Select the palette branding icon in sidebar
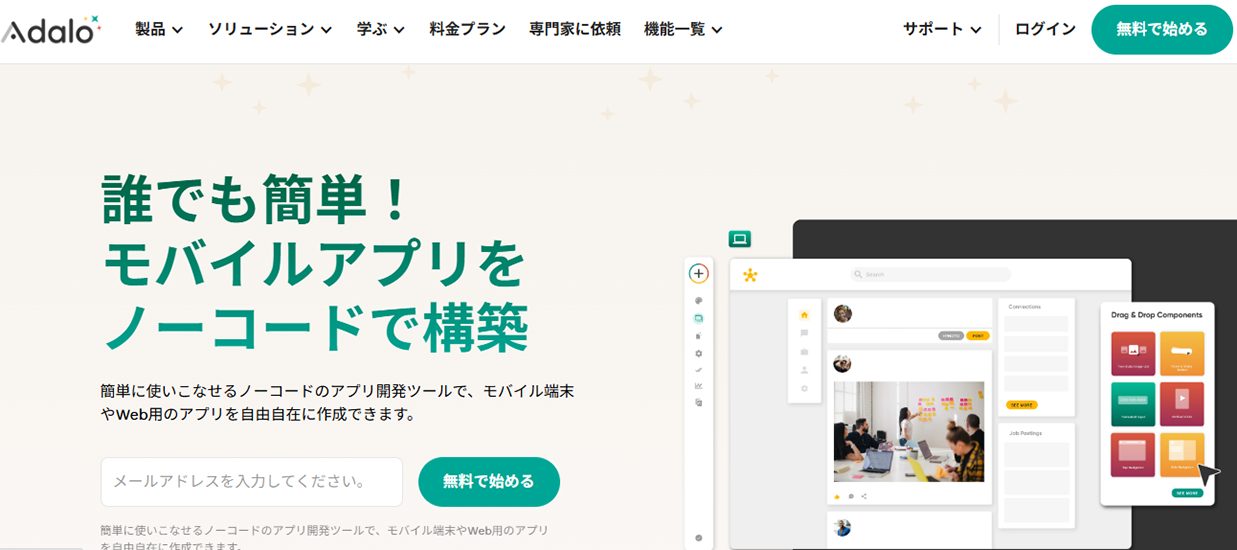The height and width of the screenshot is (550, 1237). point(698,301)
